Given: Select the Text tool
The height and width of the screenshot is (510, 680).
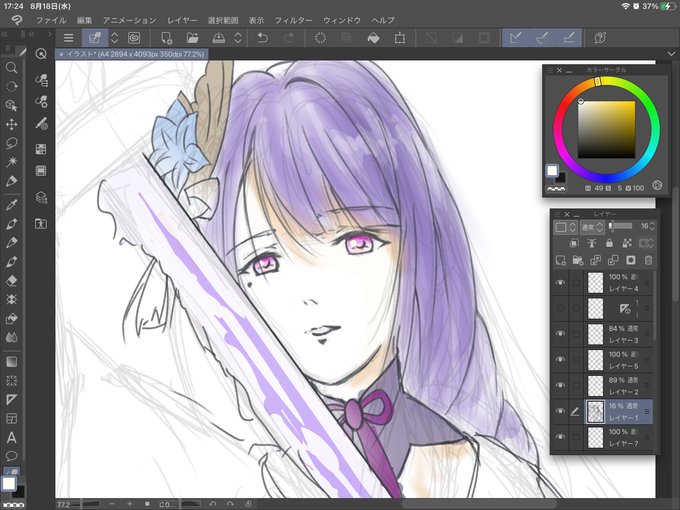Looking at the screenshot, I should point(11,438).
